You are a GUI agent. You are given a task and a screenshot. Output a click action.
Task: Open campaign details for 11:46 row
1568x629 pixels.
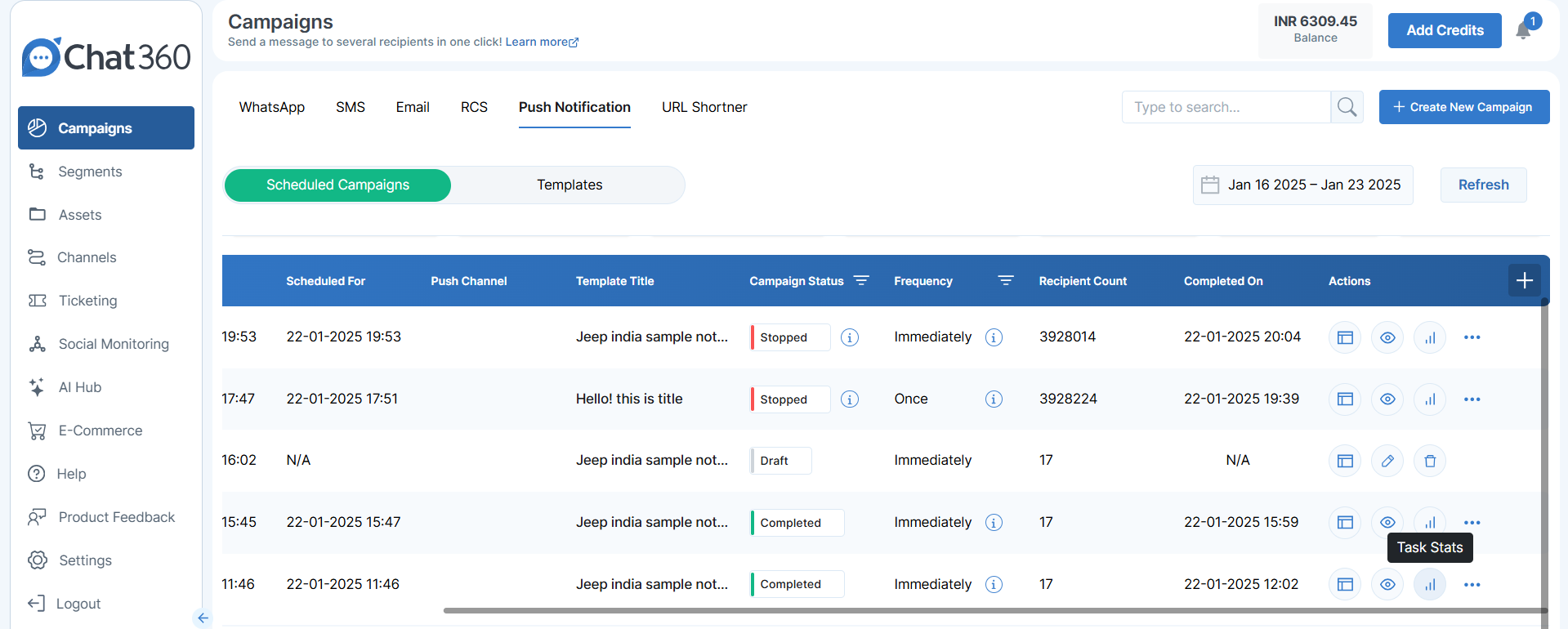1345,584
